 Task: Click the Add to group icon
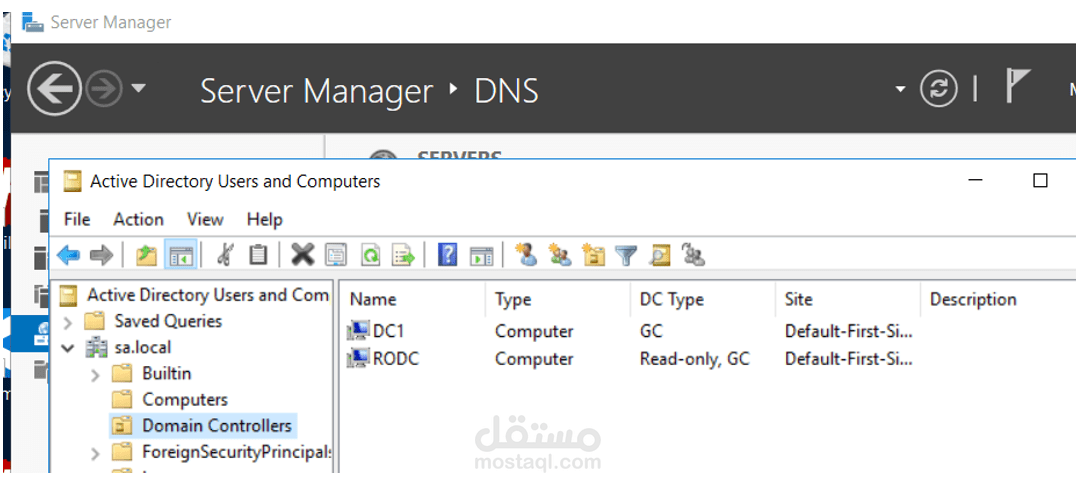694,255
